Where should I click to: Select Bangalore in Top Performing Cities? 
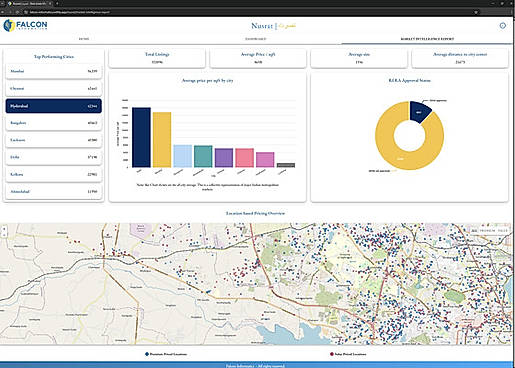pyautogui.click(x=54, y=123)
